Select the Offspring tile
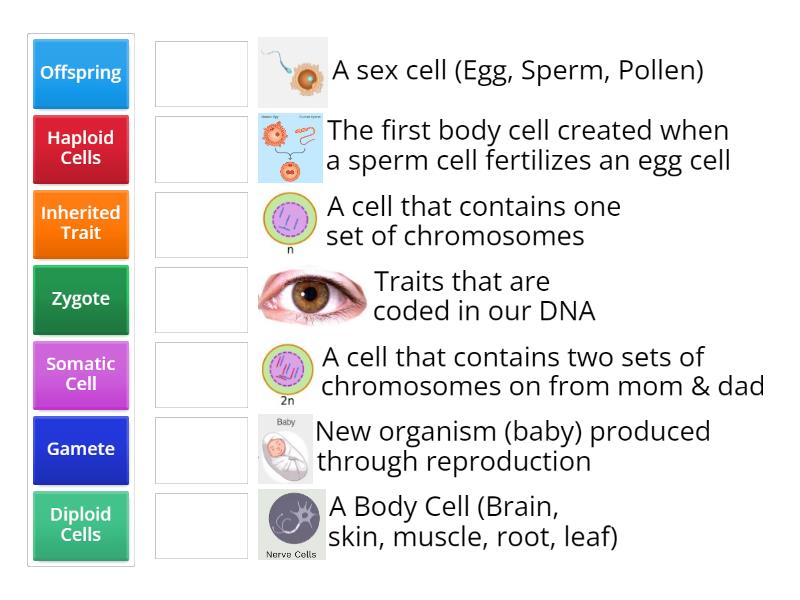Viewport: 800px width, 600px height. 80,73
